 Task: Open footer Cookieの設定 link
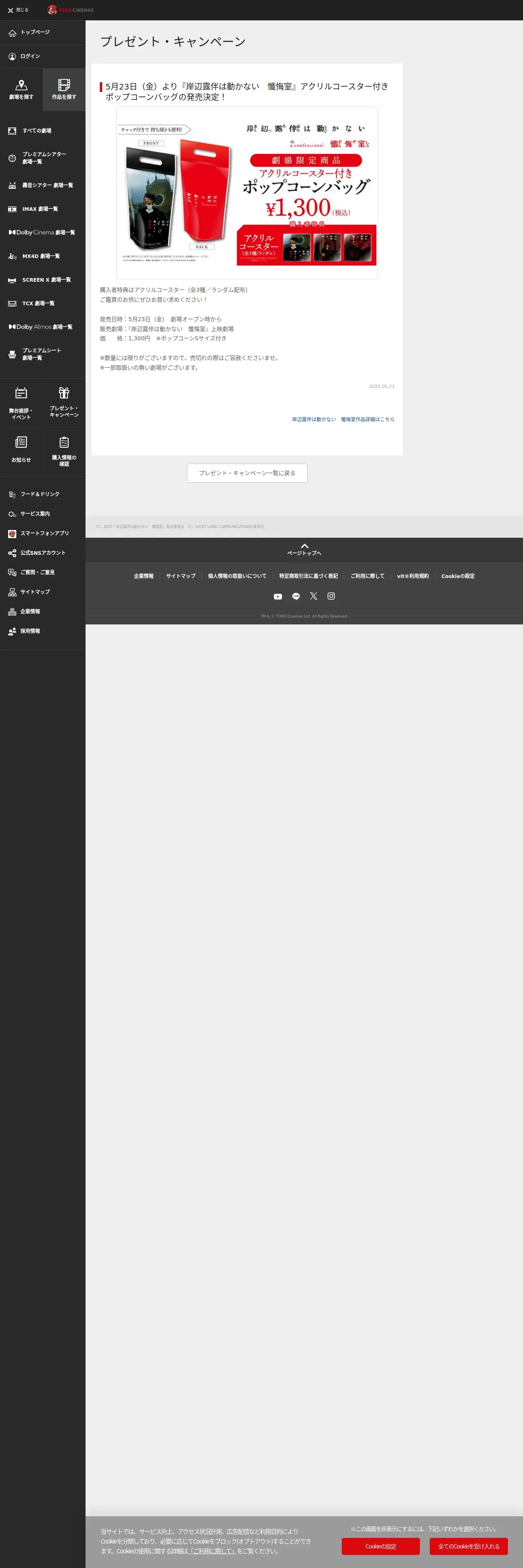458,576
